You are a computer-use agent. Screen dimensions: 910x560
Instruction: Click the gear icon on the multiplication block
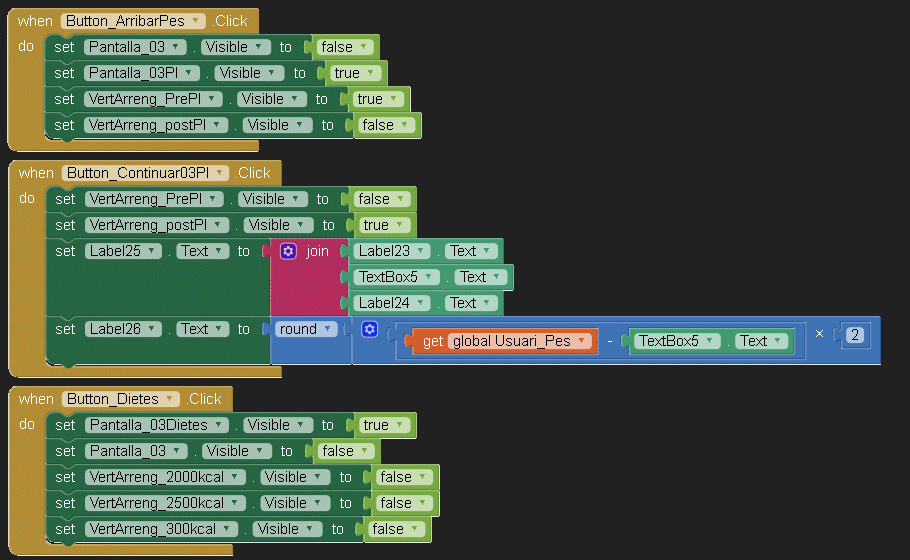(369, 329)
